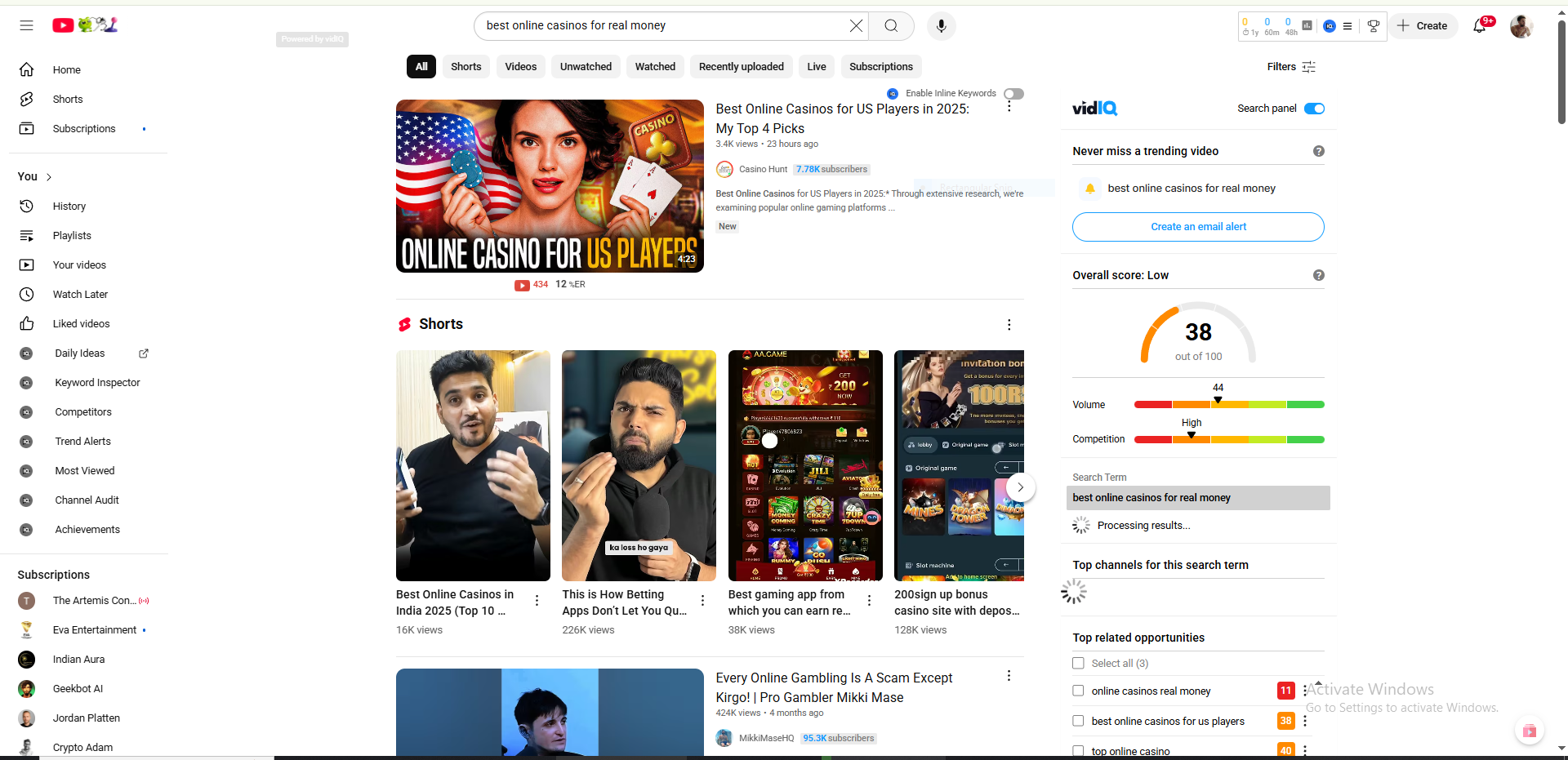The image size is (1568, 760).
Task: Click the magnifier search button
Action: tap(891, 26)
